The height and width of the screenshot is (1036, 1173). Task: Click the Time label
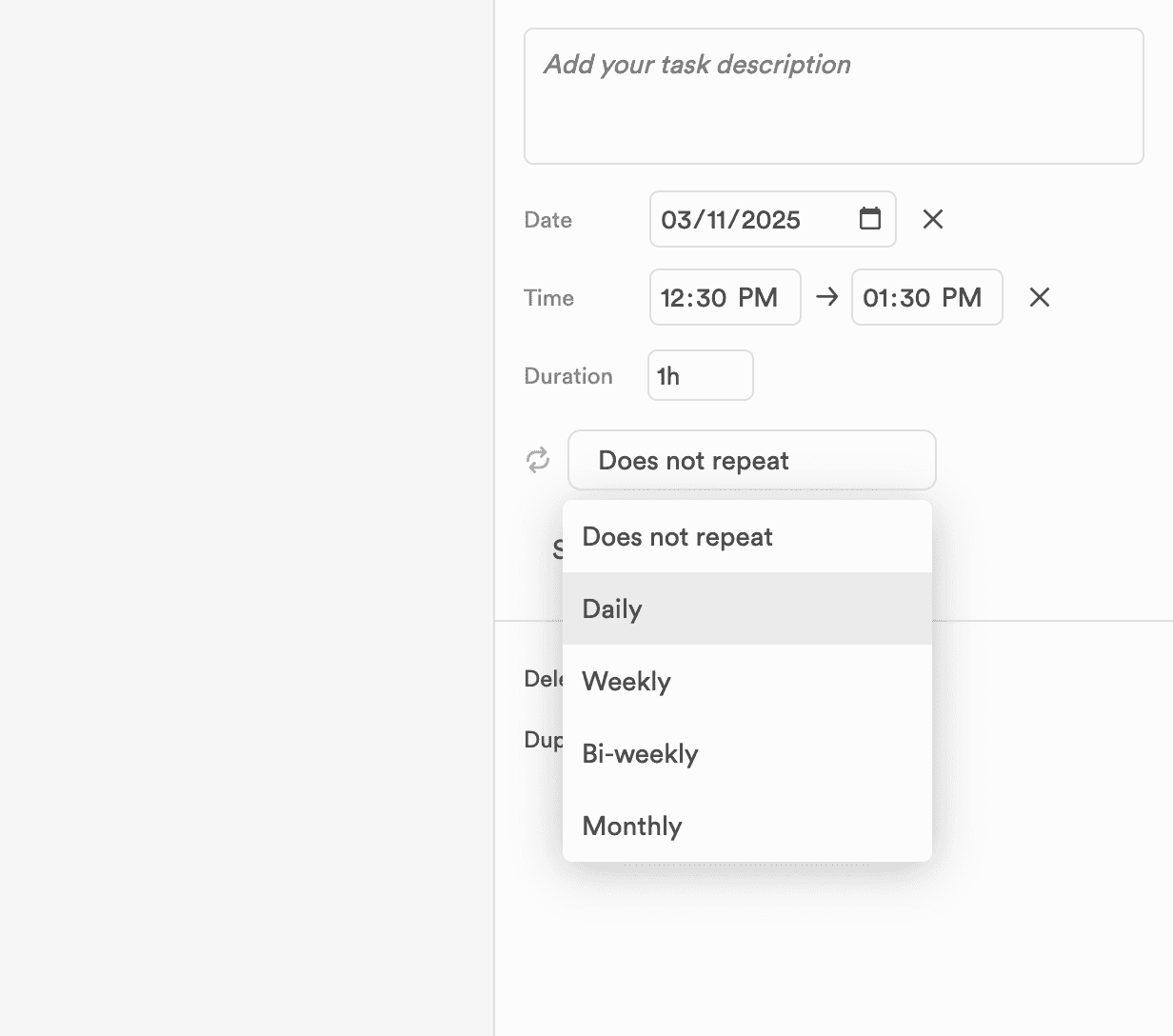(549, 298)
